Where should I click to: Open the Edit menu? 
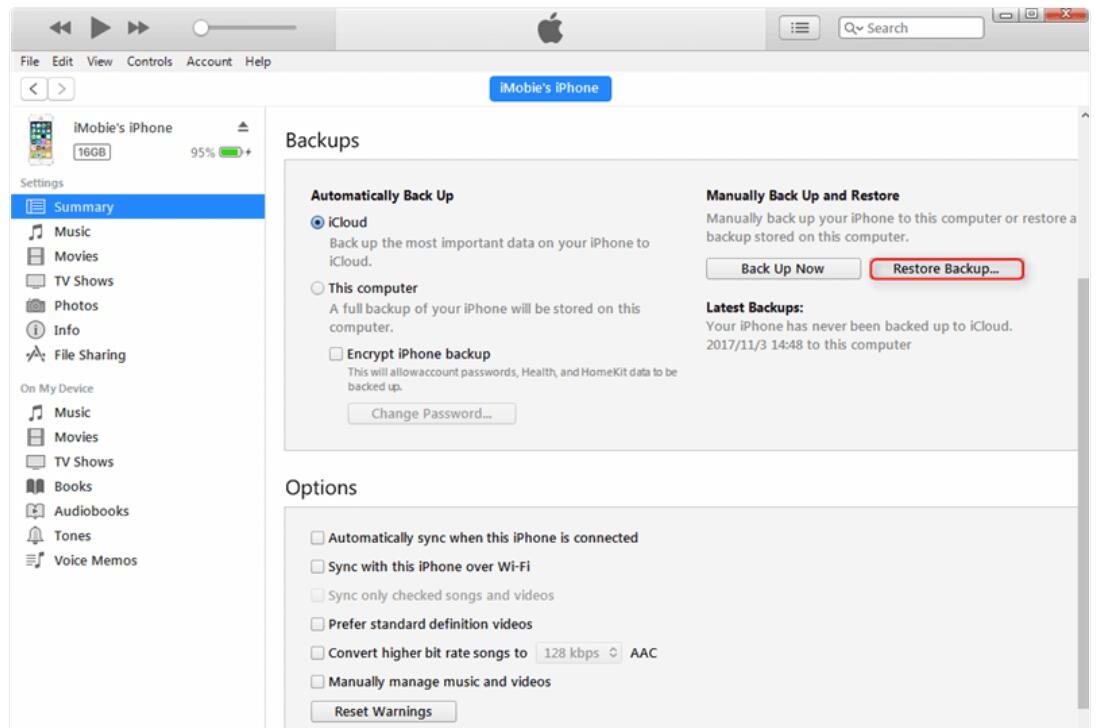[x=63, y=61]
